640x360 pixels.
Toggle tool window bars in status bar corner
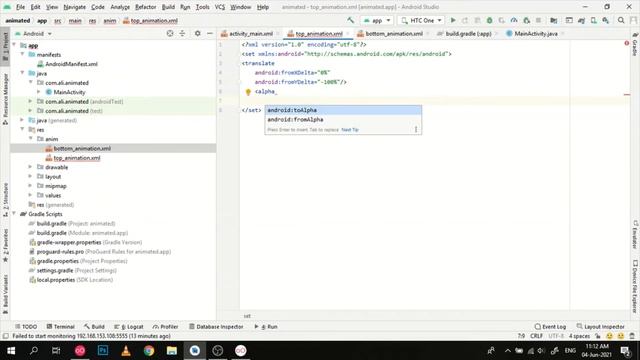click(x=5, y=336)
